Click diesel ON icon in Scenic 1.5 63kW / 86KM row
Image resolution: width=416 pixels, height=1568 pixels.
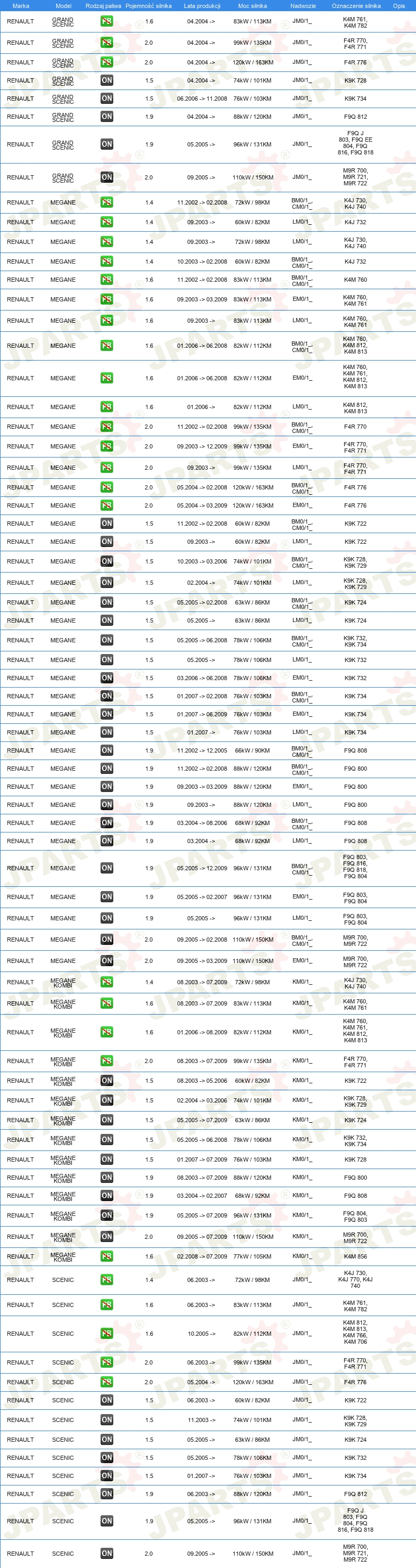point(106,1440)
